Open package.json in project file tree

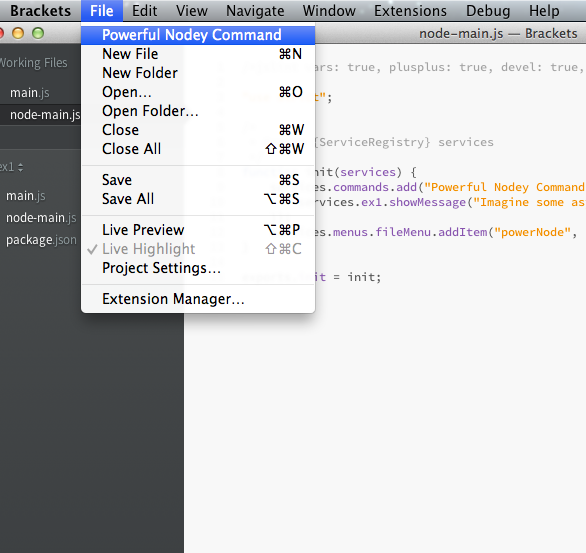tap(41, 240)
